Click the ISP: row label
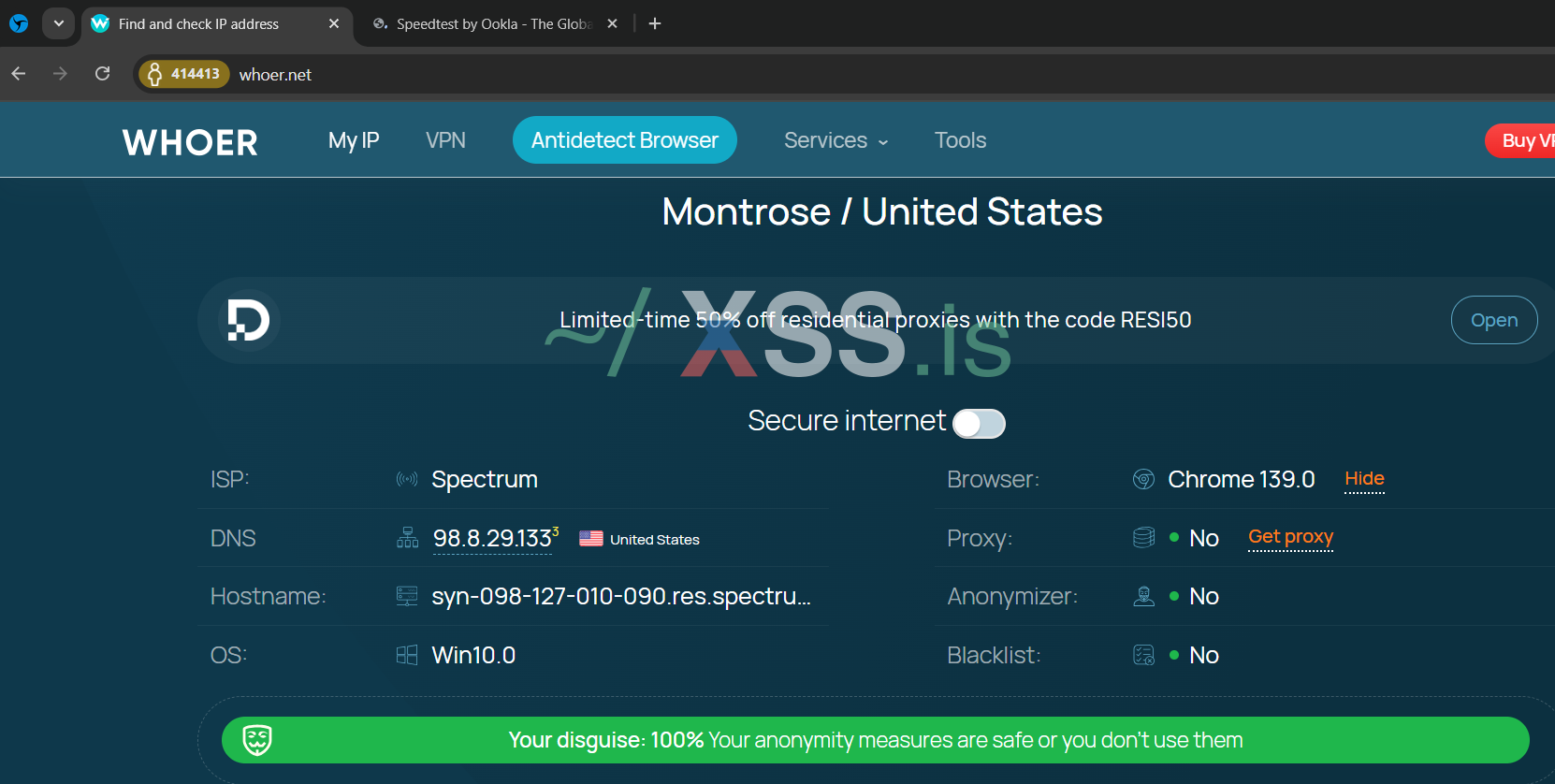 [x=230, y=480]
